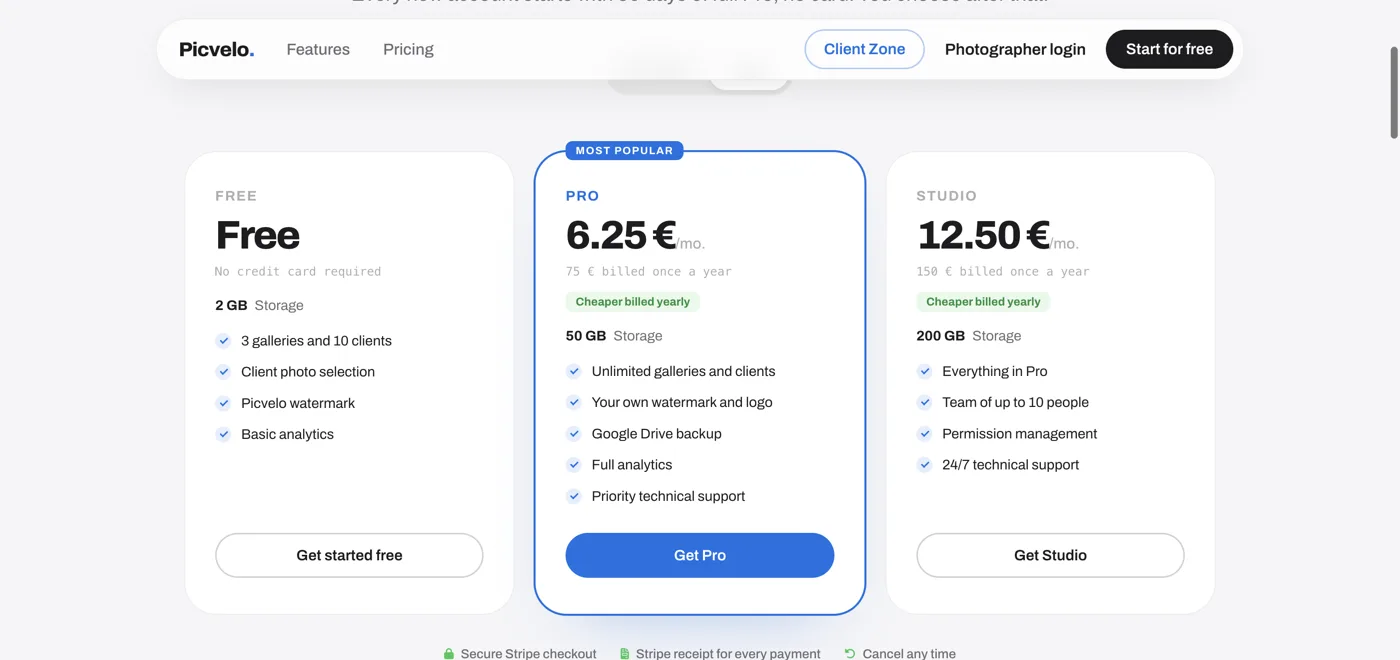Click the receipt icon by Stripe receipt text

(x=624, y=654)
